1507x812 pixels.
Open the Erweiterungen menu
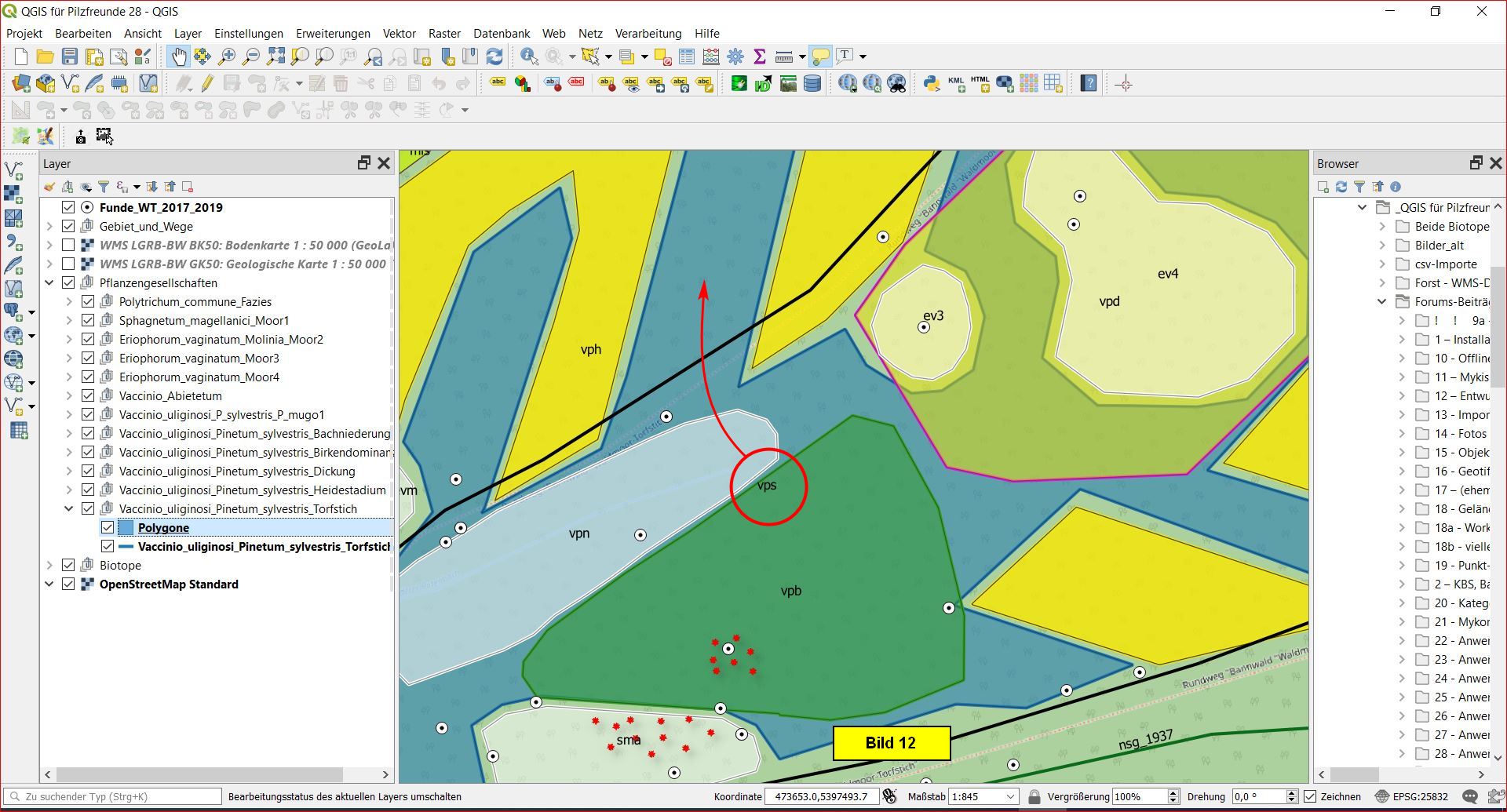click(x=333, y=34)
